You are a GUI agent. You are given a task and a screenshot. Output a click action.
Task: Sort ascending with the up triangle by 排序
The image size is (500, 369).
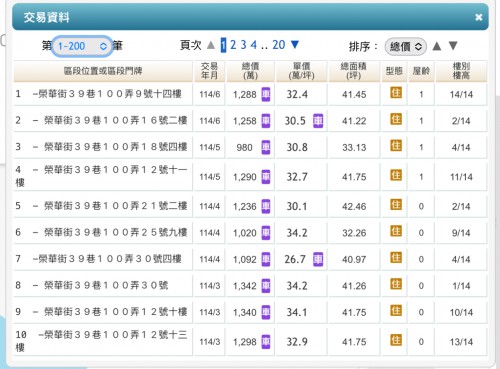point(437,46)
